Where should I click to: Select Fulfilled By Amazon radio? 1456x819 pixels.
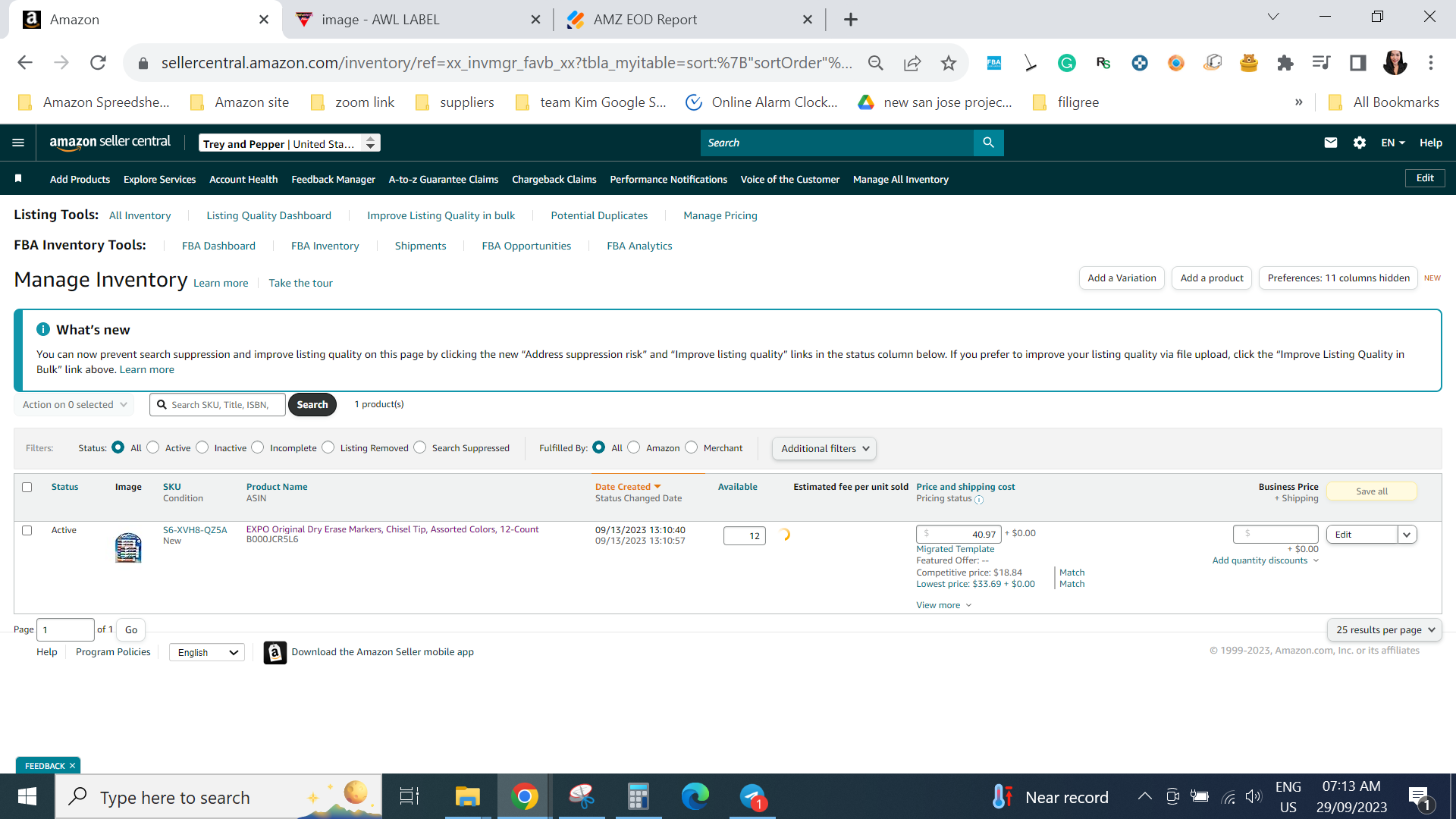point(634,447)
